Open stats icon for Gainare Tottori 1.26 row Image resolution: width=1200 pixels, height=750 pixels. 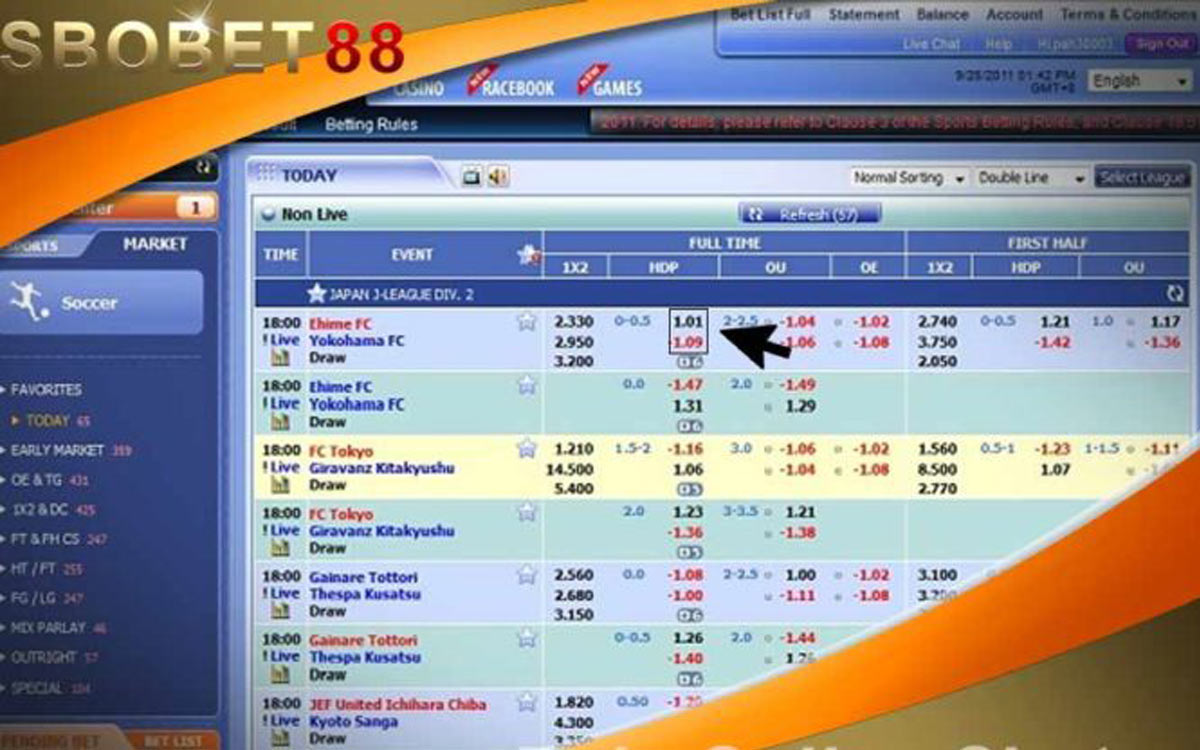pos(281,674)
